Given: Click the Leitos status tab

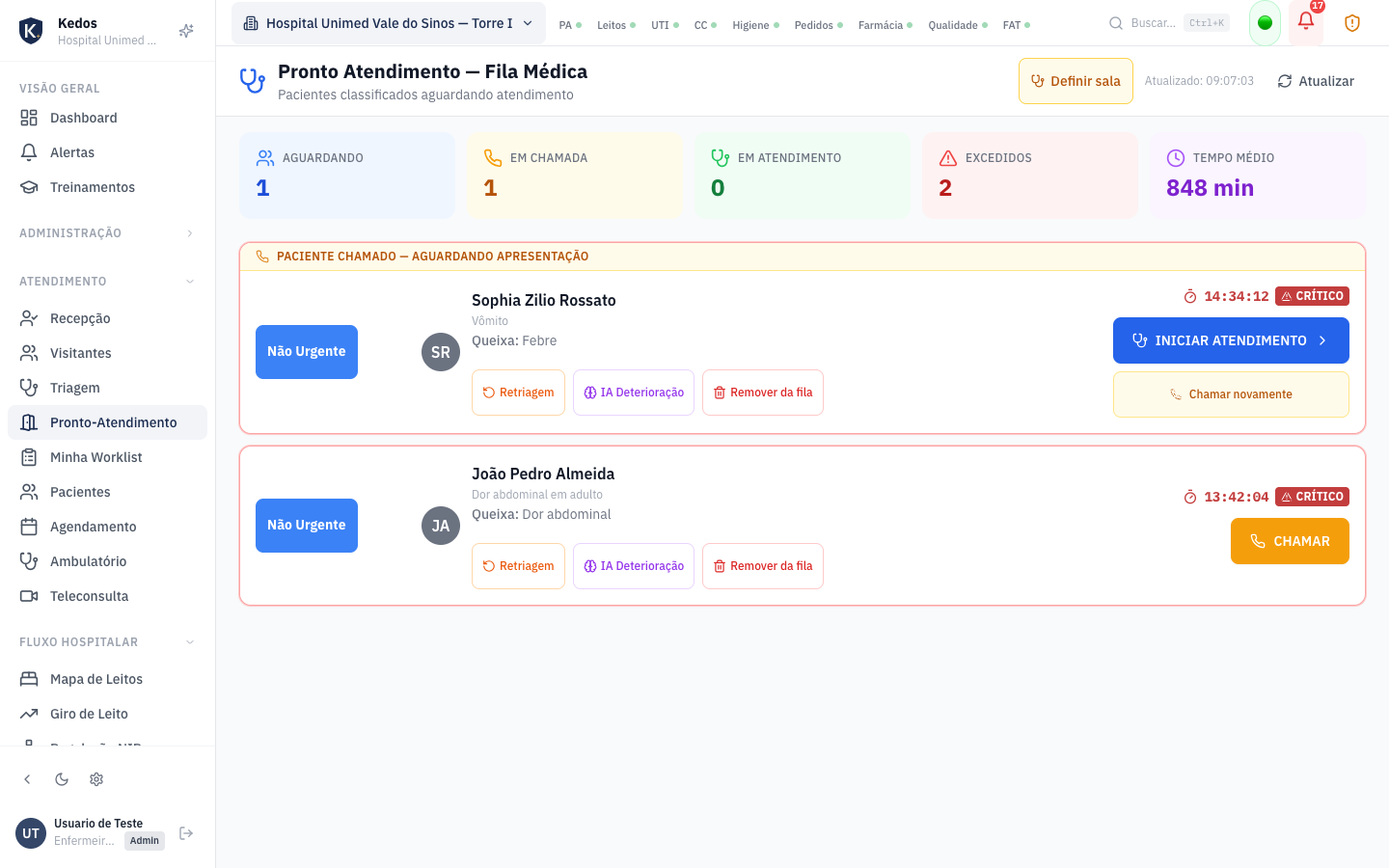Looking at the screenshot, I should click(616, 25).
